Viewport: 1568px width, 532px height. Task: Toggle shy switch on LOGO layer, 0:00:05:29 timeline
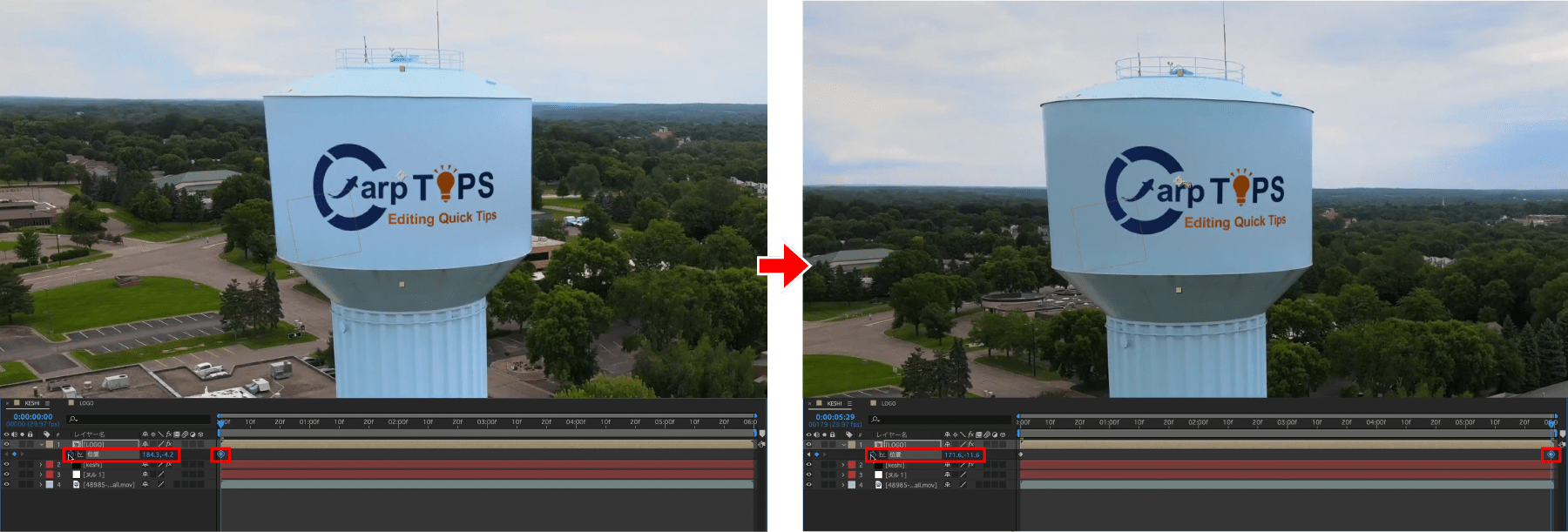click(x=947, y=444)
